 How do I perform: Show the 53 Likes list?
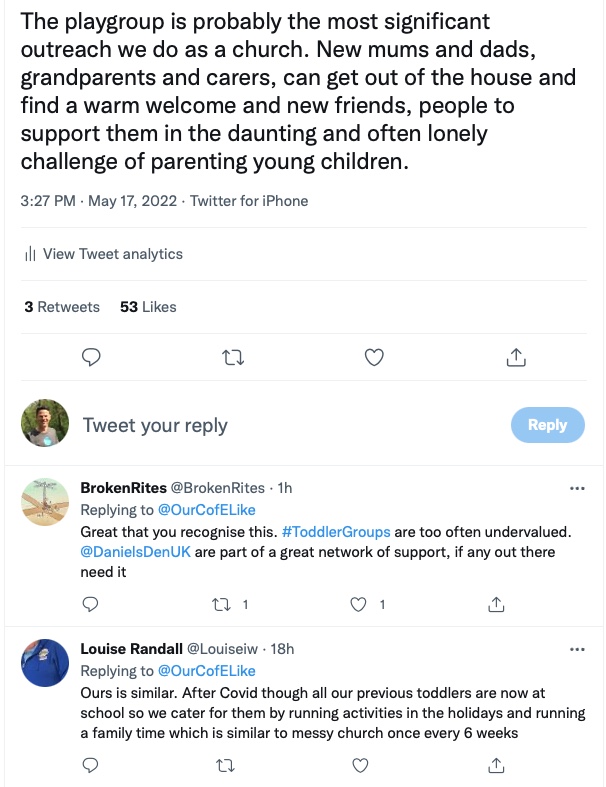tap(148, 307)
